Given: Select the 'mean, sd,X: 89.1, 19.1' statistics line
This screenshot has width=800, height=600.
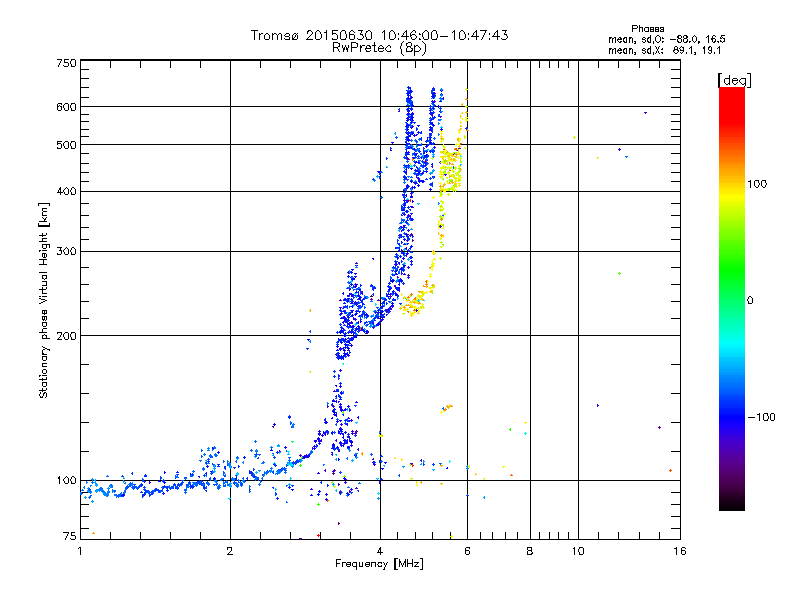Looking at the screenshot, I should click(664, 50).
